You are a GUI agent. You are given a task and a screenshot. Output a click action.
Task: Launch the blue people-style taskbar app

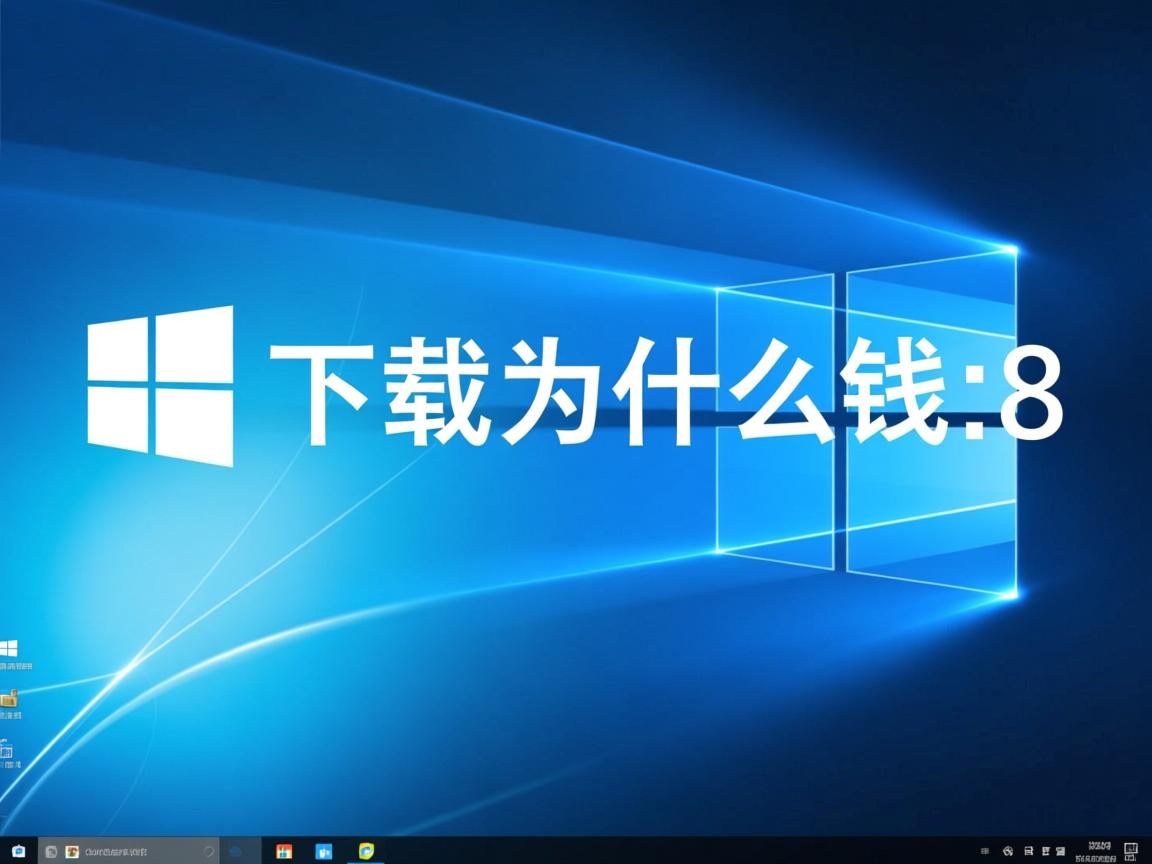[323, 851]
